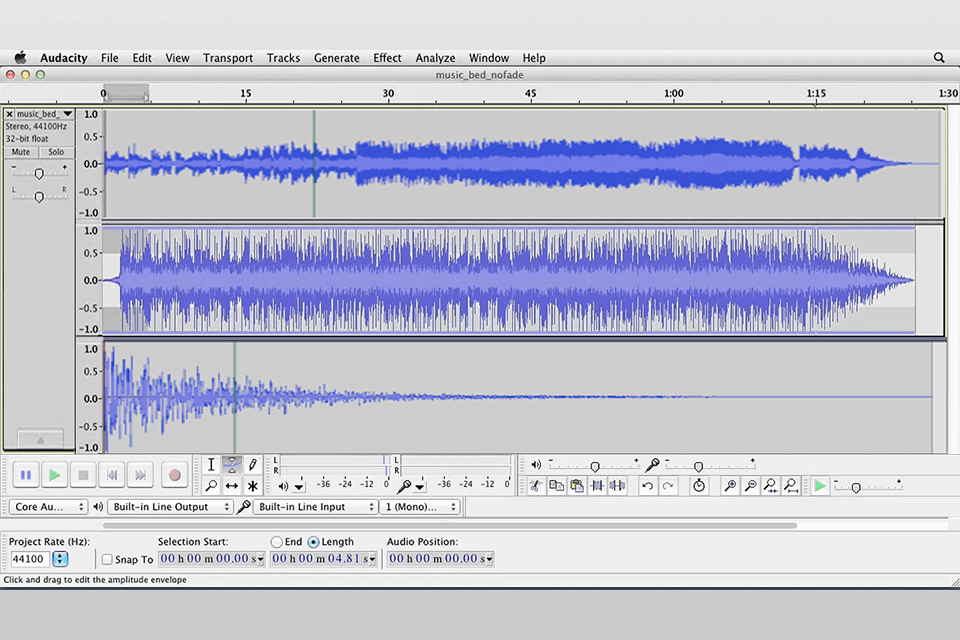This screenshot has width=960, height=640.
Task: Click the Paste clipboard icon
Action: (x=576, y=486)
